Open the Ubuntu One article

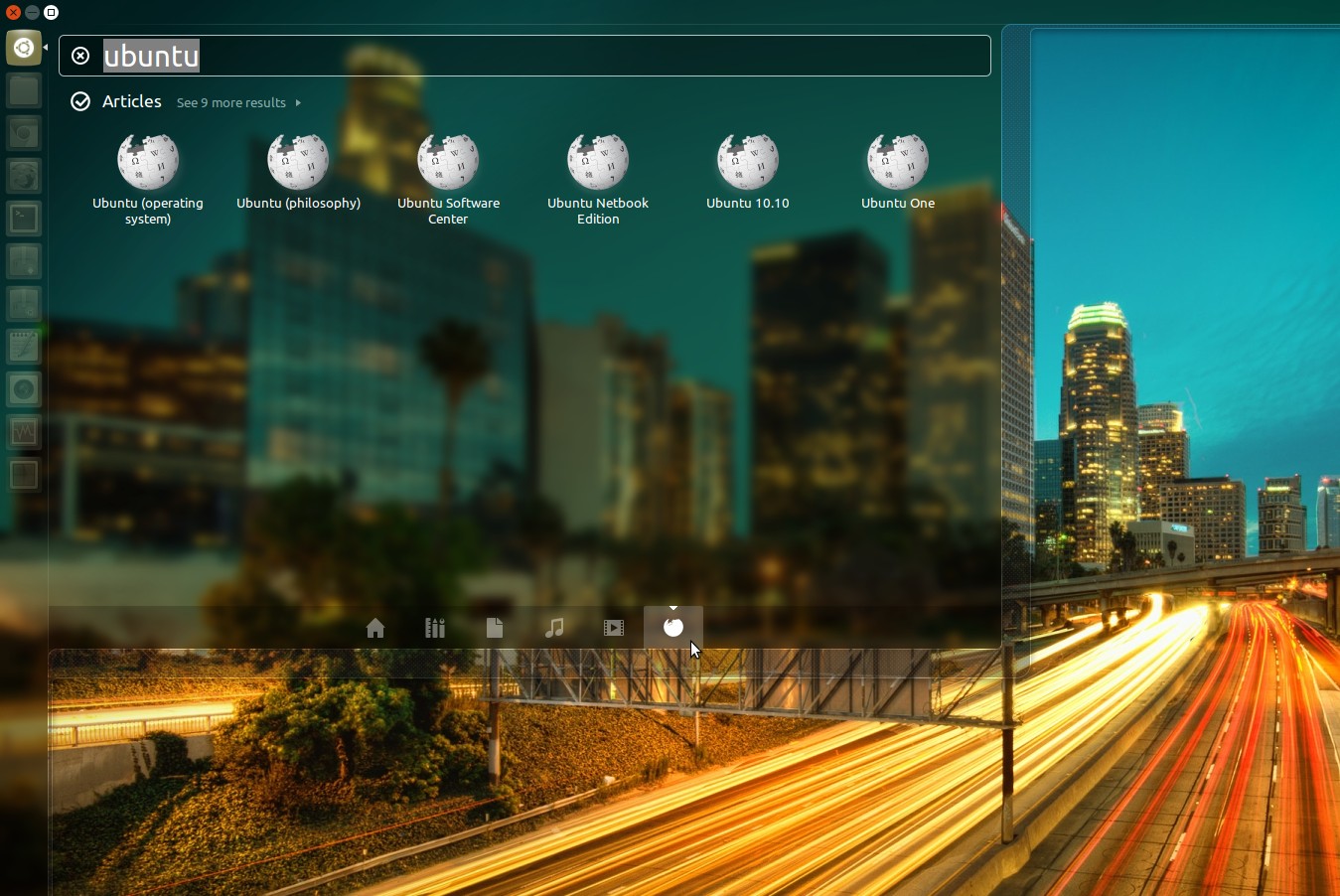898,172
